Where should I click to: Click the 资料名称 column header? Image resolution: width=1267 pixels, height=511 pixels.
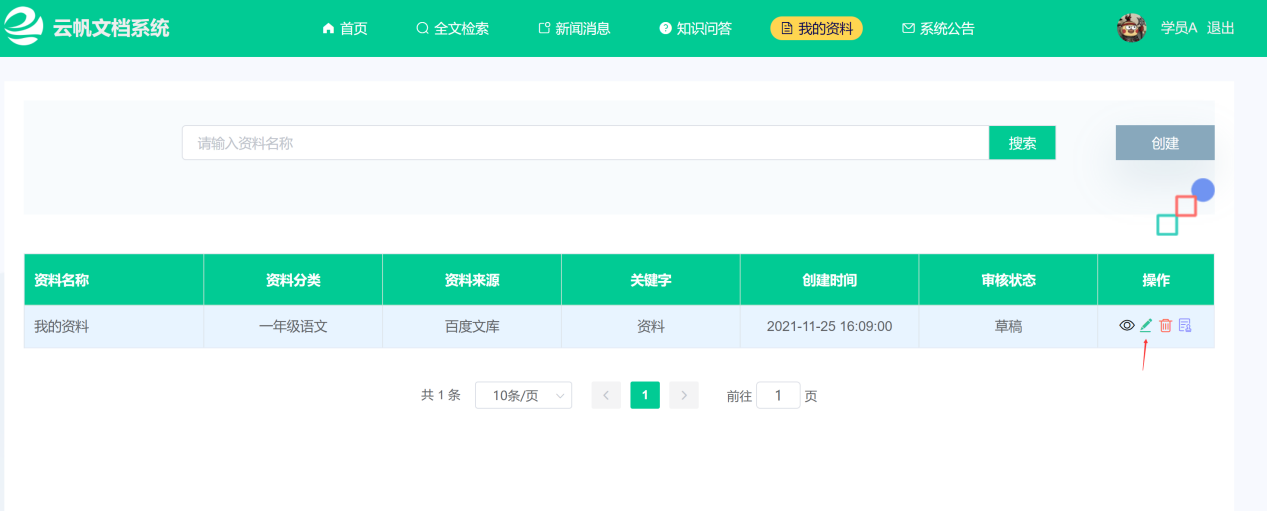[x=114, y=280]
